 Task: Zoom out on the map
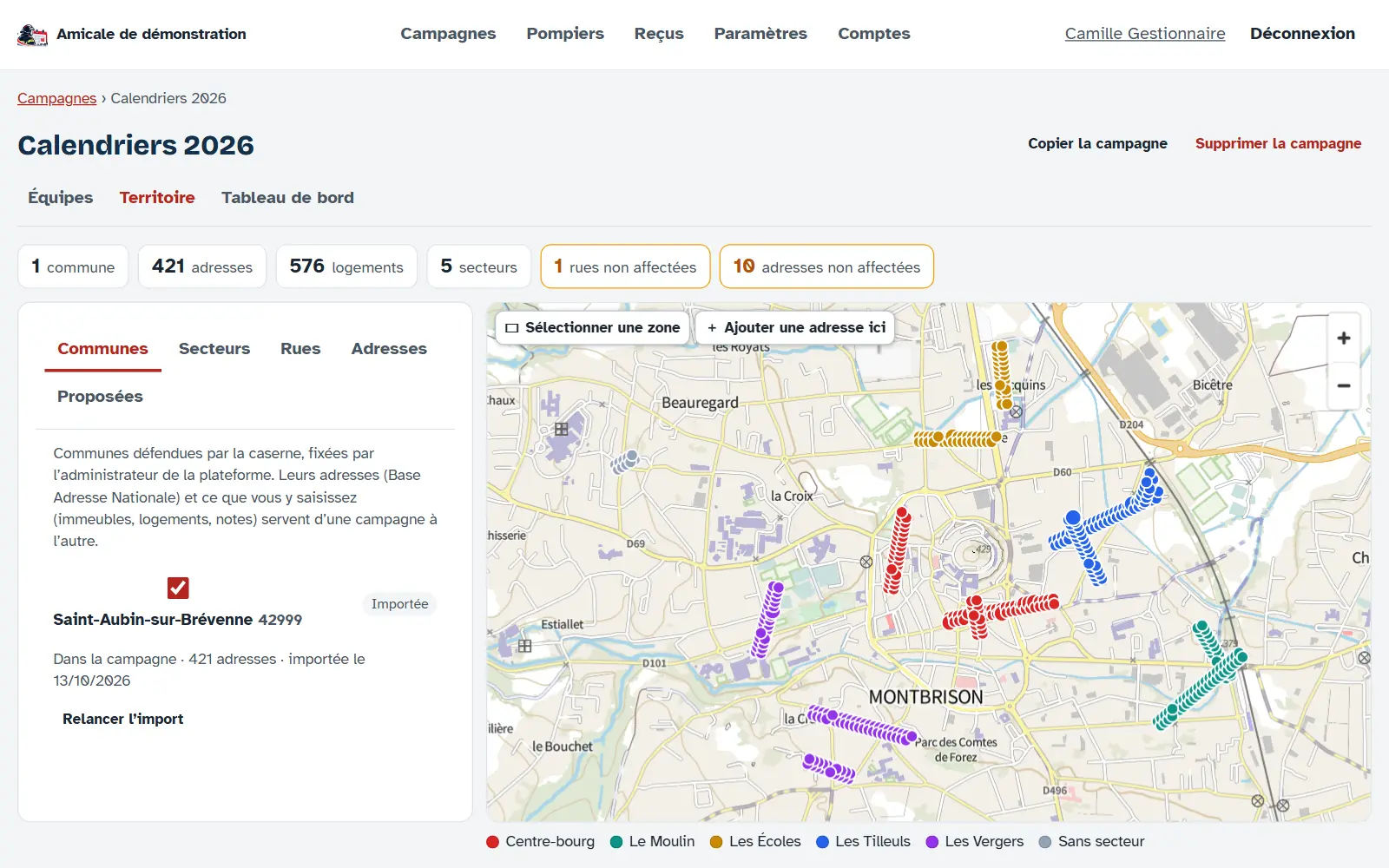pyautogui.click(x=1343, y=385)
